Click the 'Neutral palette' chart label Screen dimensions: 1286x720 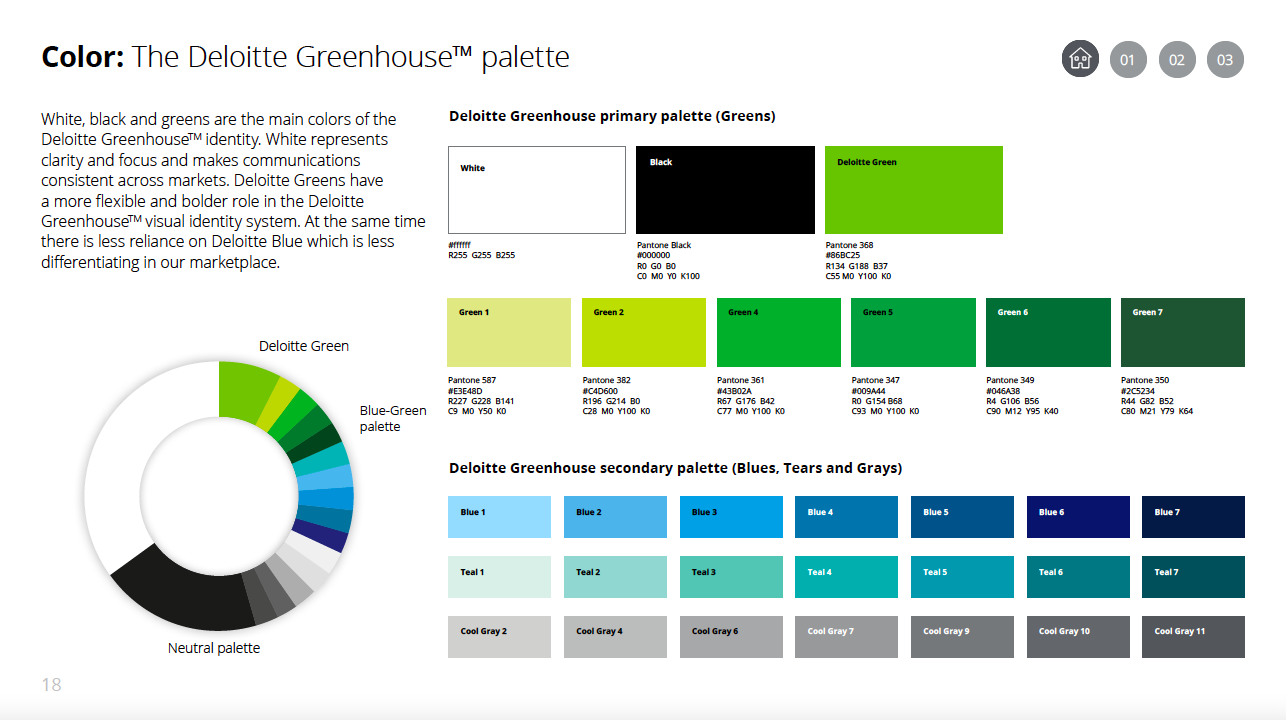214,648
